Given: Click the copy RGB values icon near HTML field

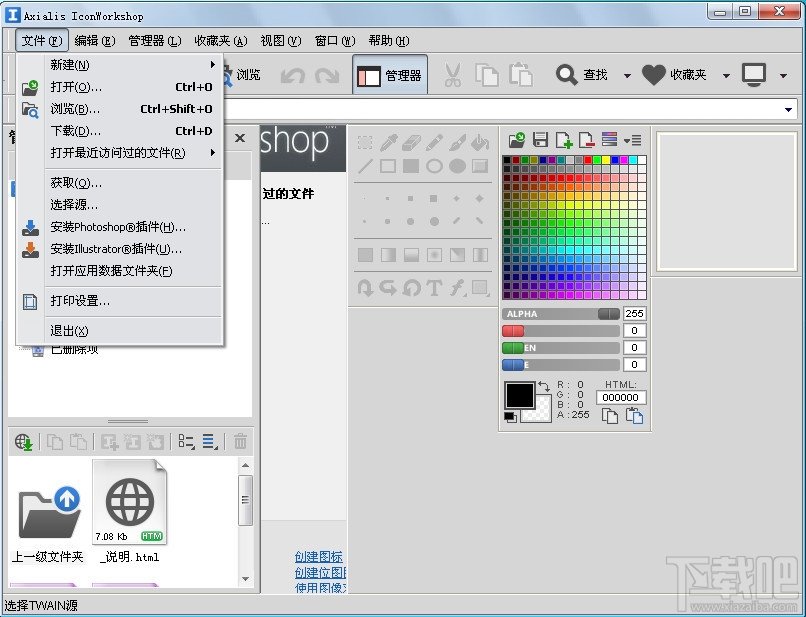Looking at the screenshot, I should 608,415.
